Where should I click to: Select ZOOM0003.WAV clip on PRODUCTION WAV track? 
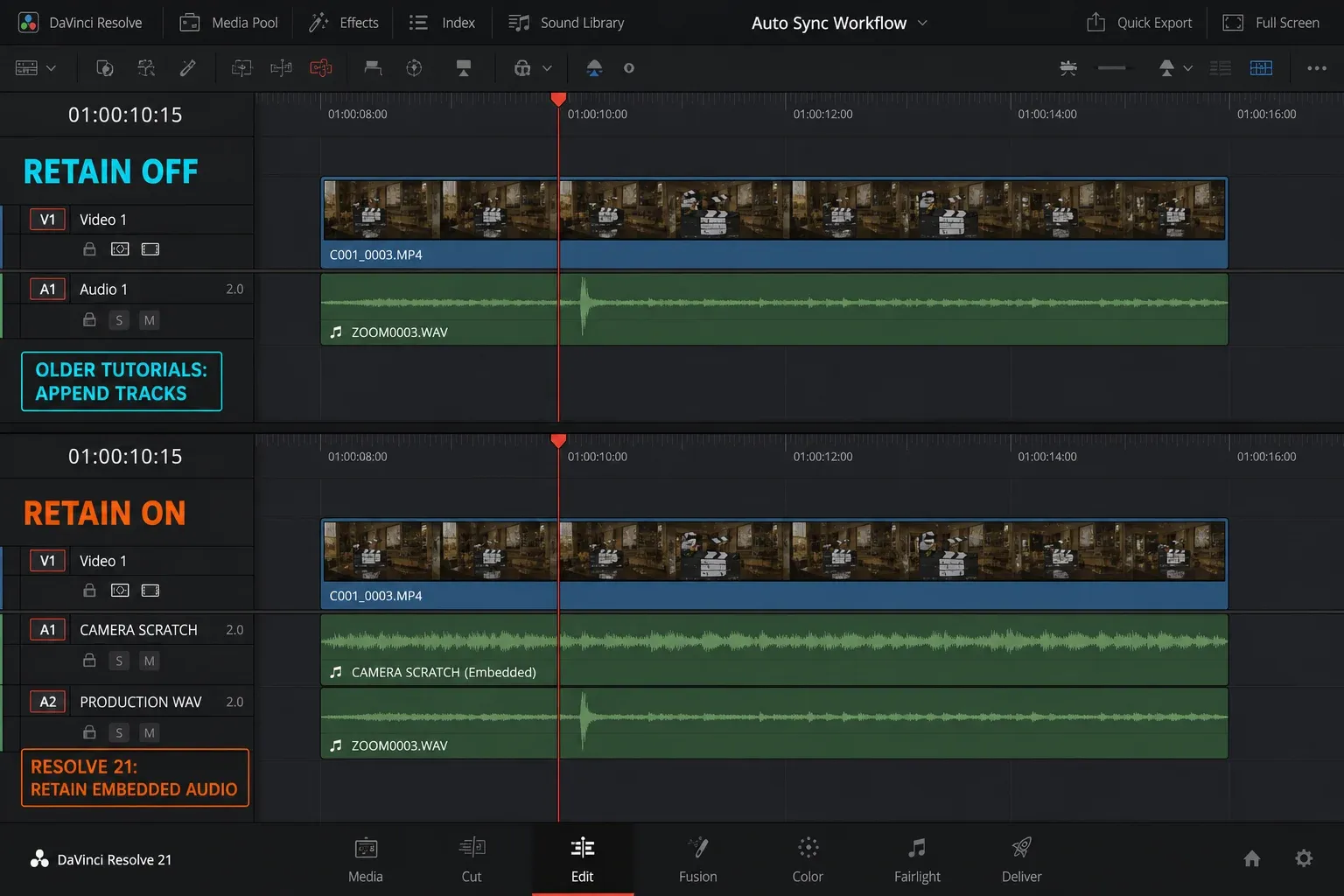(x=774, y=723)
